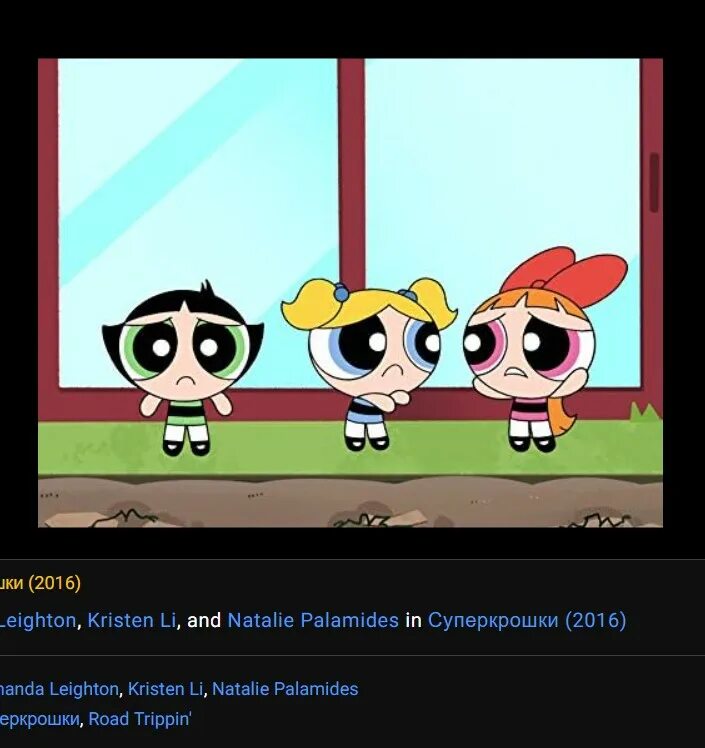Click "Leighton" in the photo caption sentence
The width and height of the screenshot is (705, 748).
tap(38, 620)
